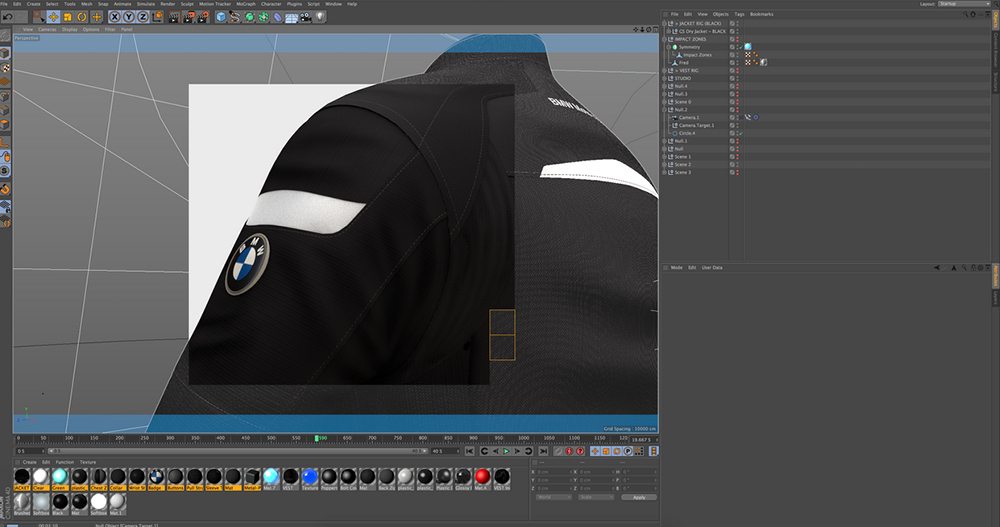Expand the VEST RIG object
1000x527 pixels.
[x=665, y=71]
